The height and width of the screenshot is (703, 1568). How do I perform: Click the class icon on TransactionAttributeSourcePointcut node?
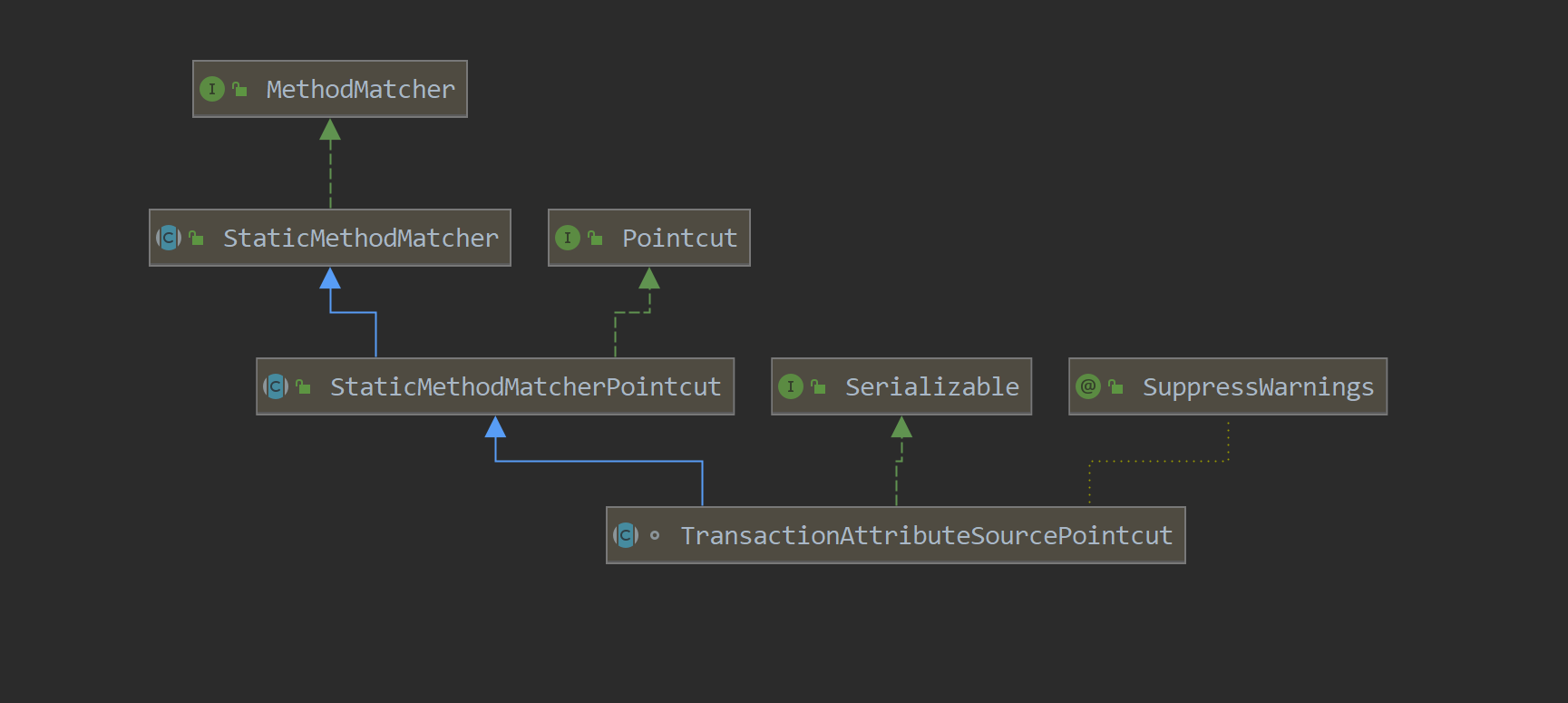click(x=626, y=535)
